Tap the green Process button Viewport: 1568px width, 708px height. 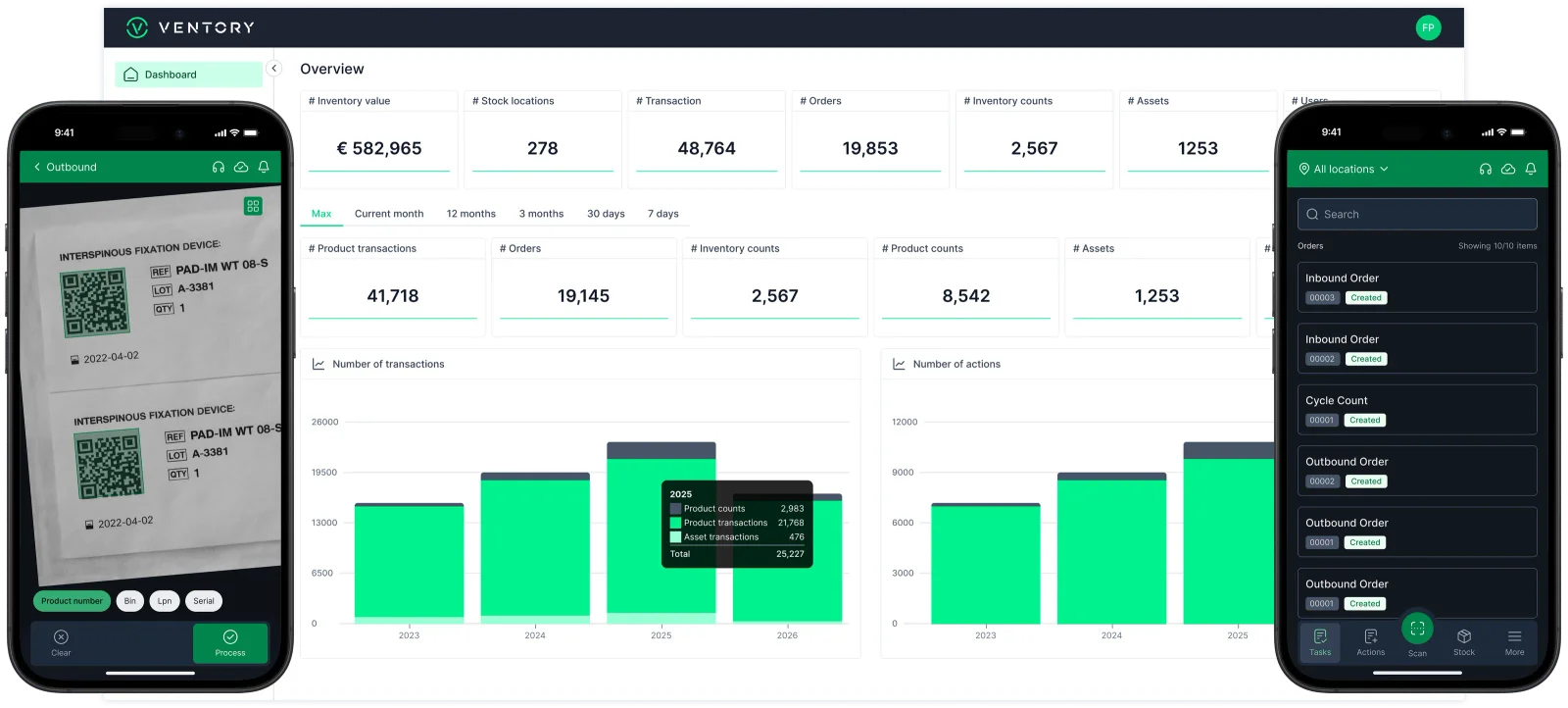tap(230, 643)
